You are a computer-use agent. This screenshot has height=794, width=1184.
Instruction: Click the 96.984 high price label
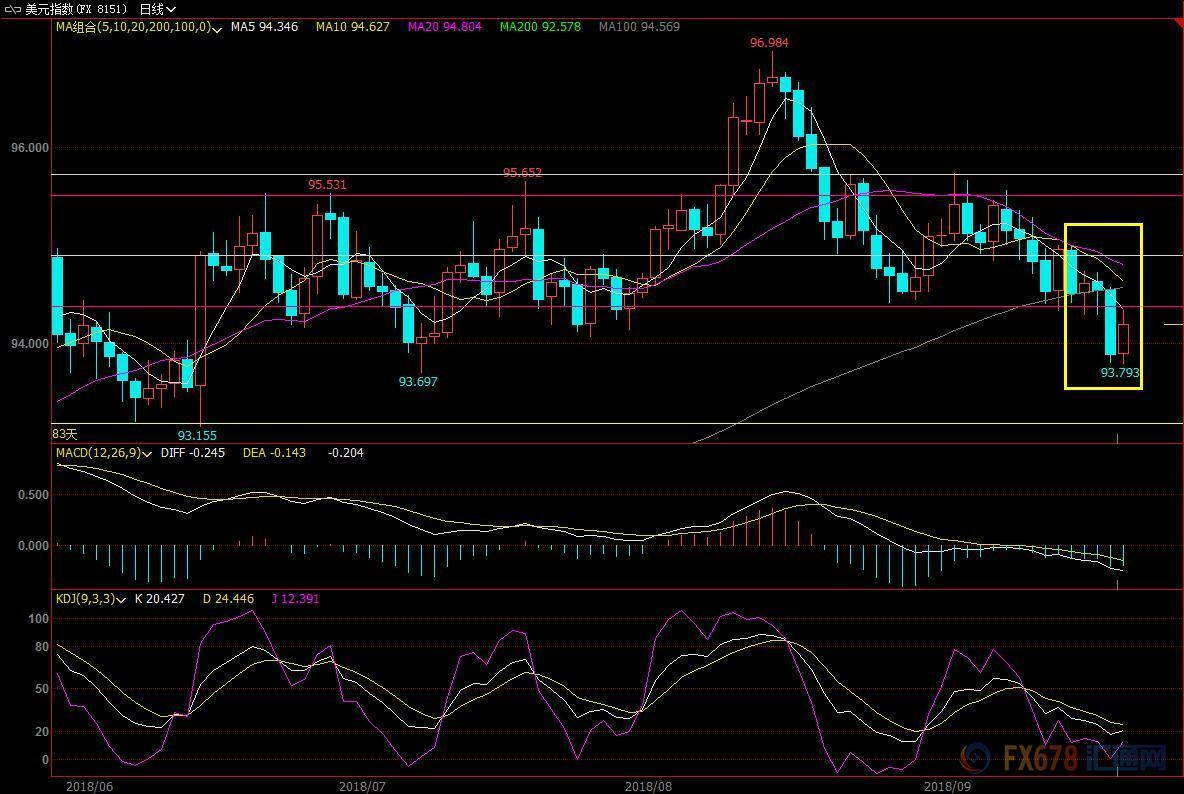pos(769,43)
